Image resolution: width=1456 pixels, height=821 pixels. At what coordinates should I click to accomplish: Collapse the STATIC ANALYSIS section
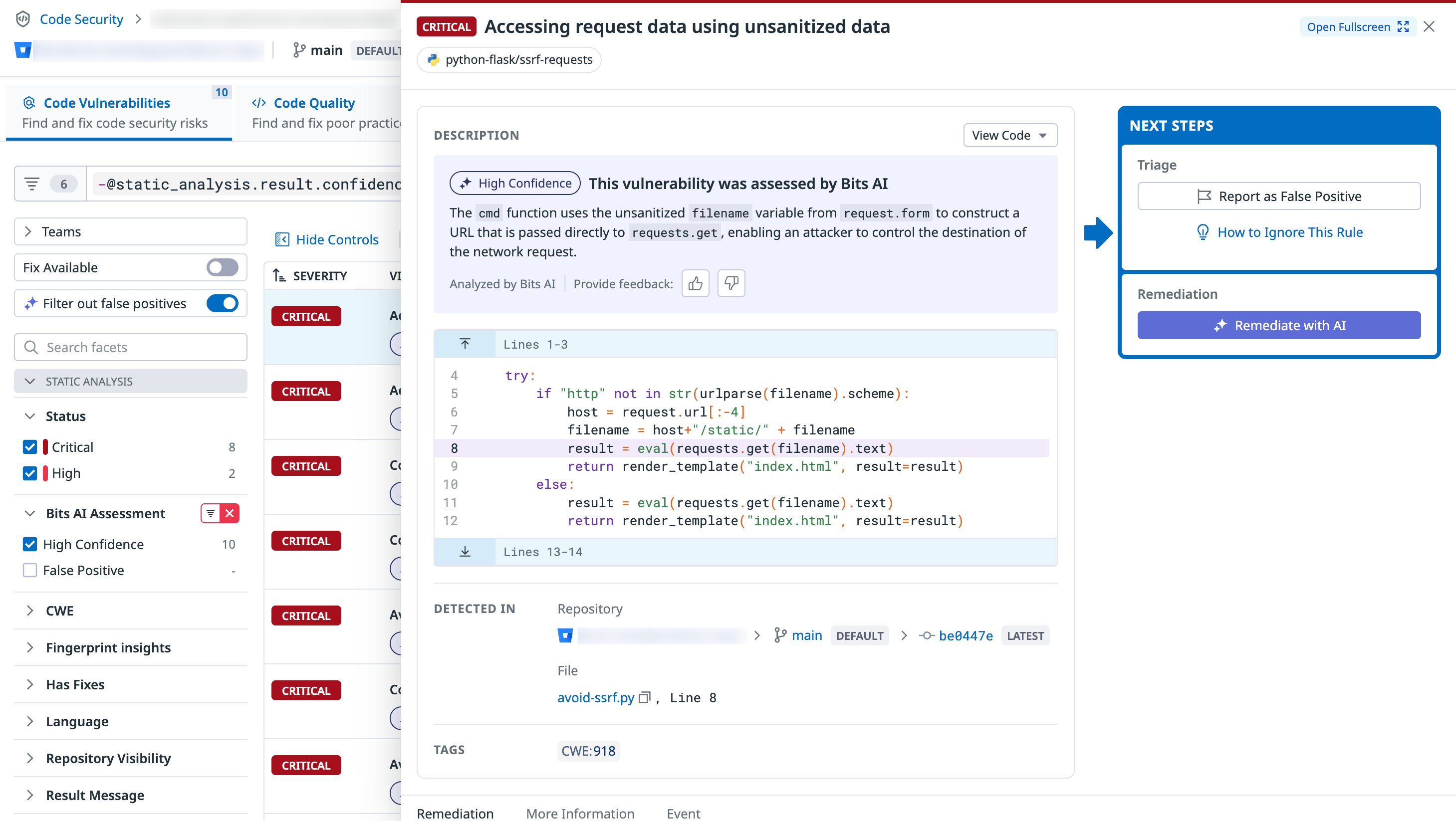pyautogui.click(x=131, y=382)
